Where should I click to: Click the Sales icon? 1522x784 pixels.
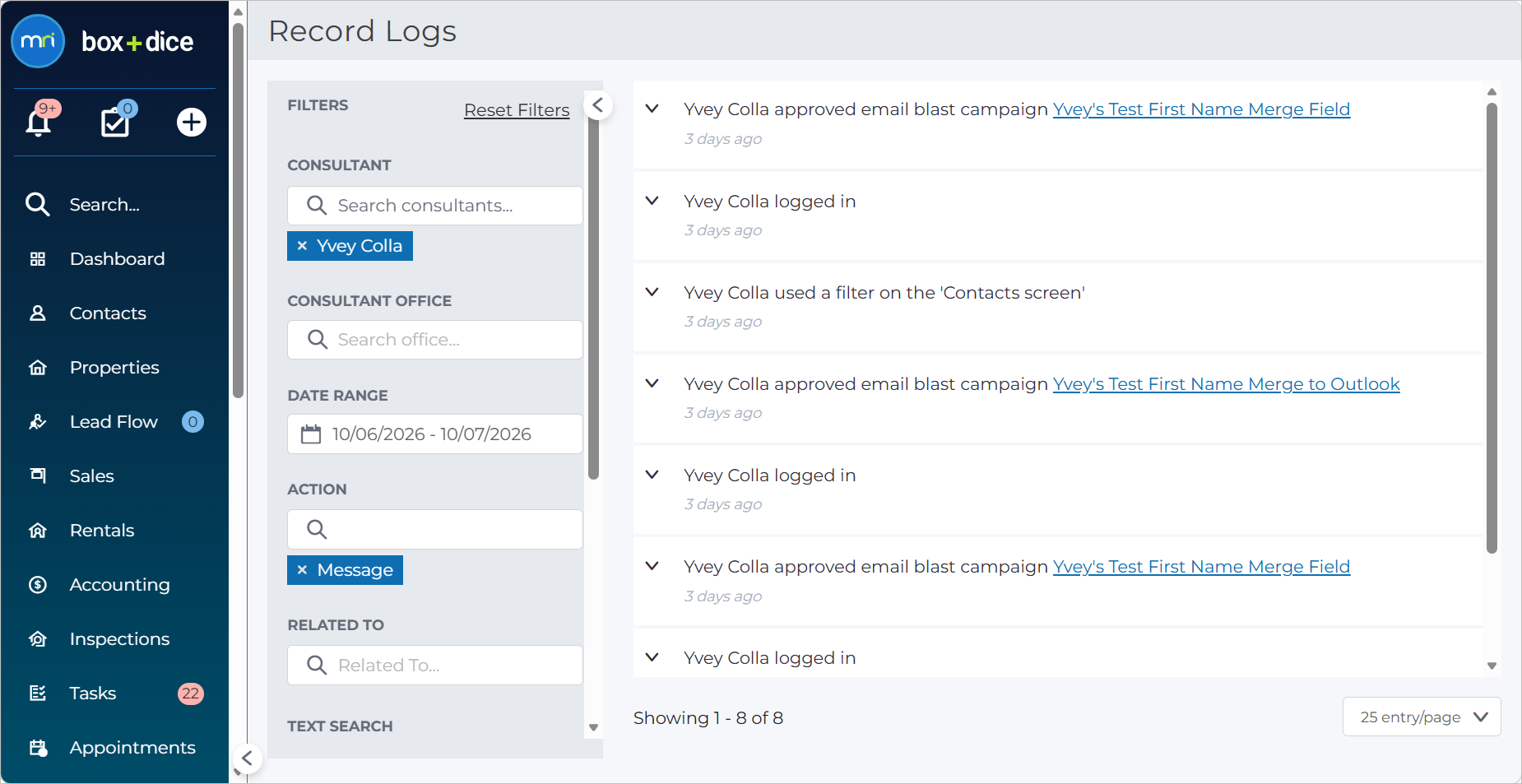pos(38,476)
